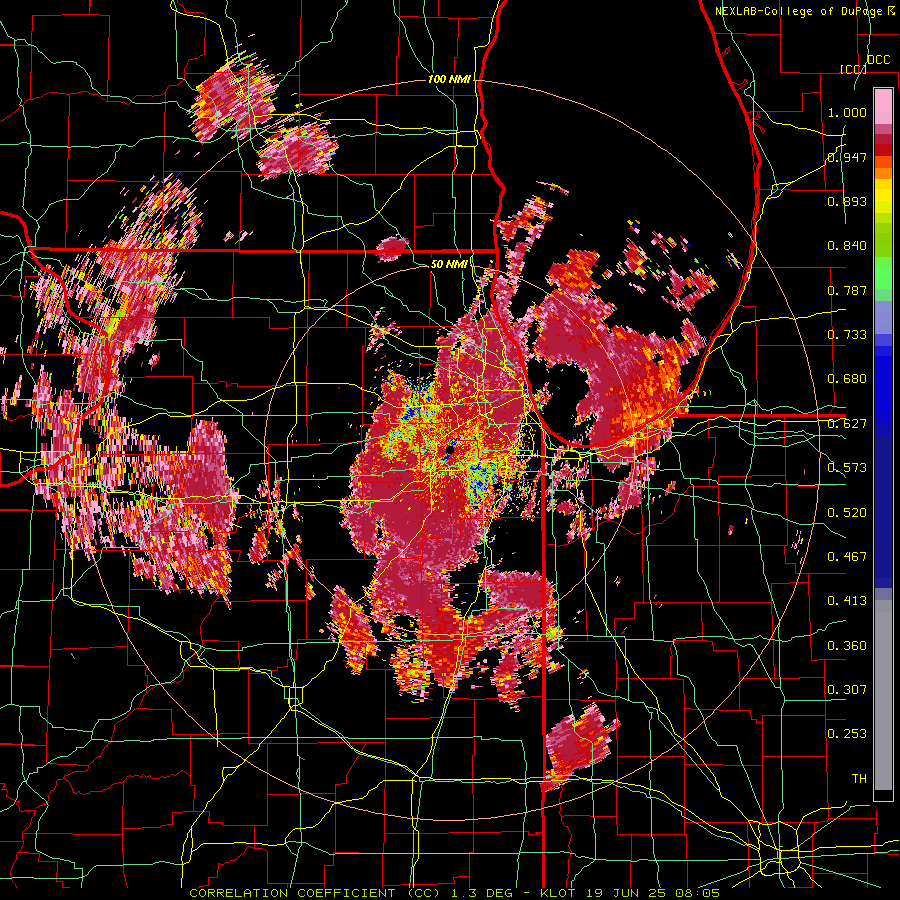The image size is (900, 900).
Task: Click the 0.840 scale value
Action: tap(847, 246)
